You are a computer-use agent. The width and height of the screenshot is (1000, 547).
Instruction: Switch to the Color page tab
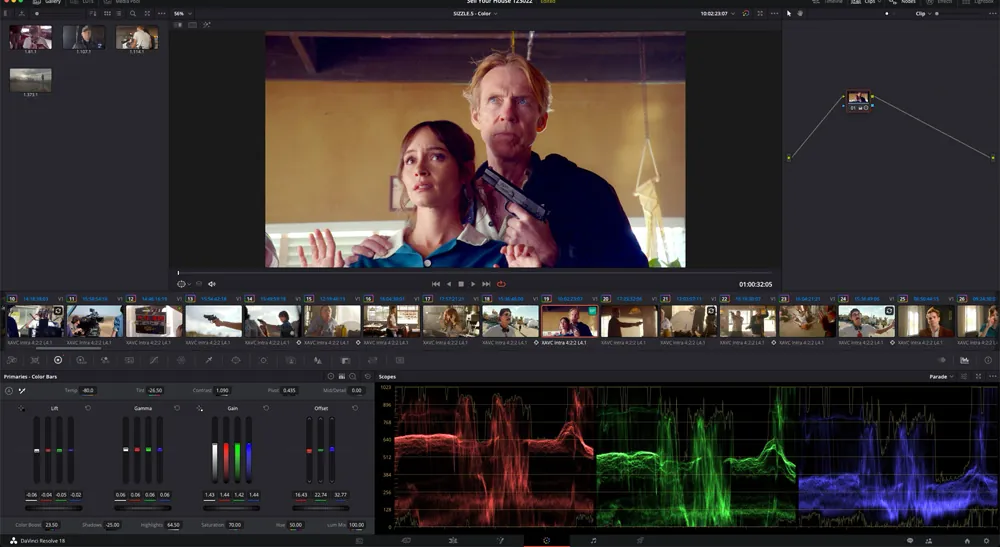coord(547,541)
